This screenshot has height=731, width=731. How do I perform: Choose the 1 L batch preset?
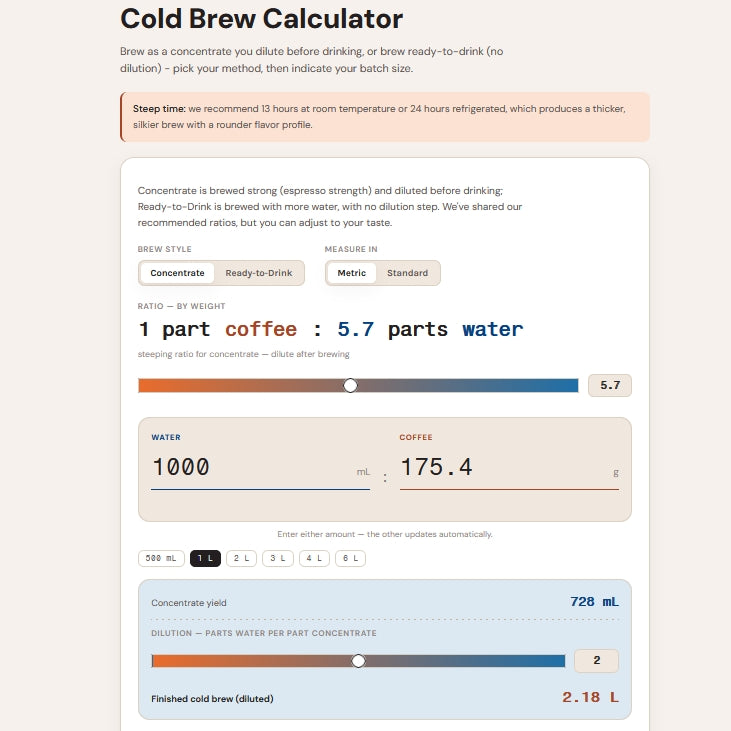[x=205, y=558]
